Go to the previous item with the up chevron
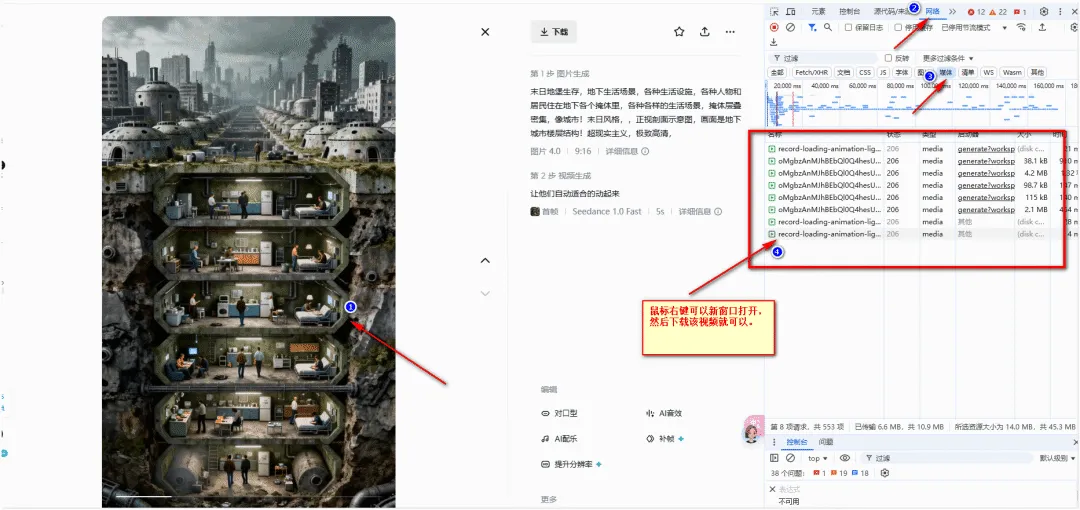This screenshot has height=510, width=1080. click(485, 260)
